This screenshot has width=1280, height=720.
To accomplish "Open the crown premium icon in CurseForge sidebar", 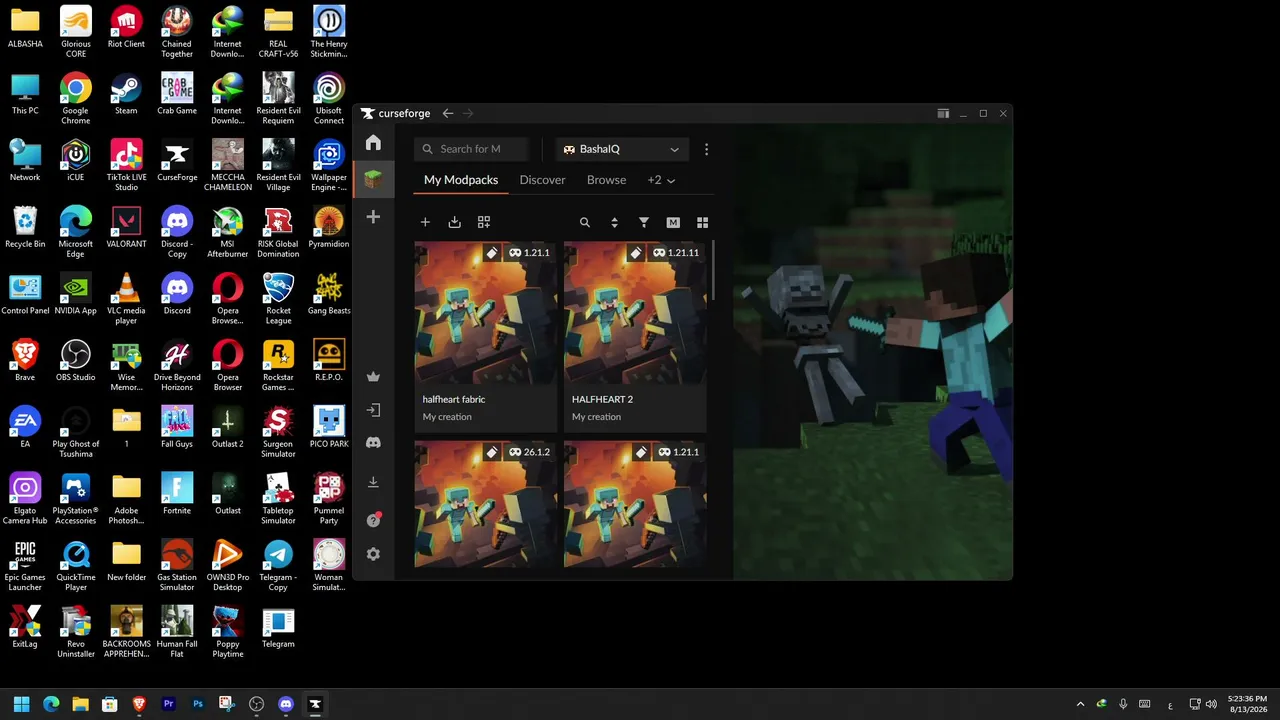I will (x=373, y=377).
